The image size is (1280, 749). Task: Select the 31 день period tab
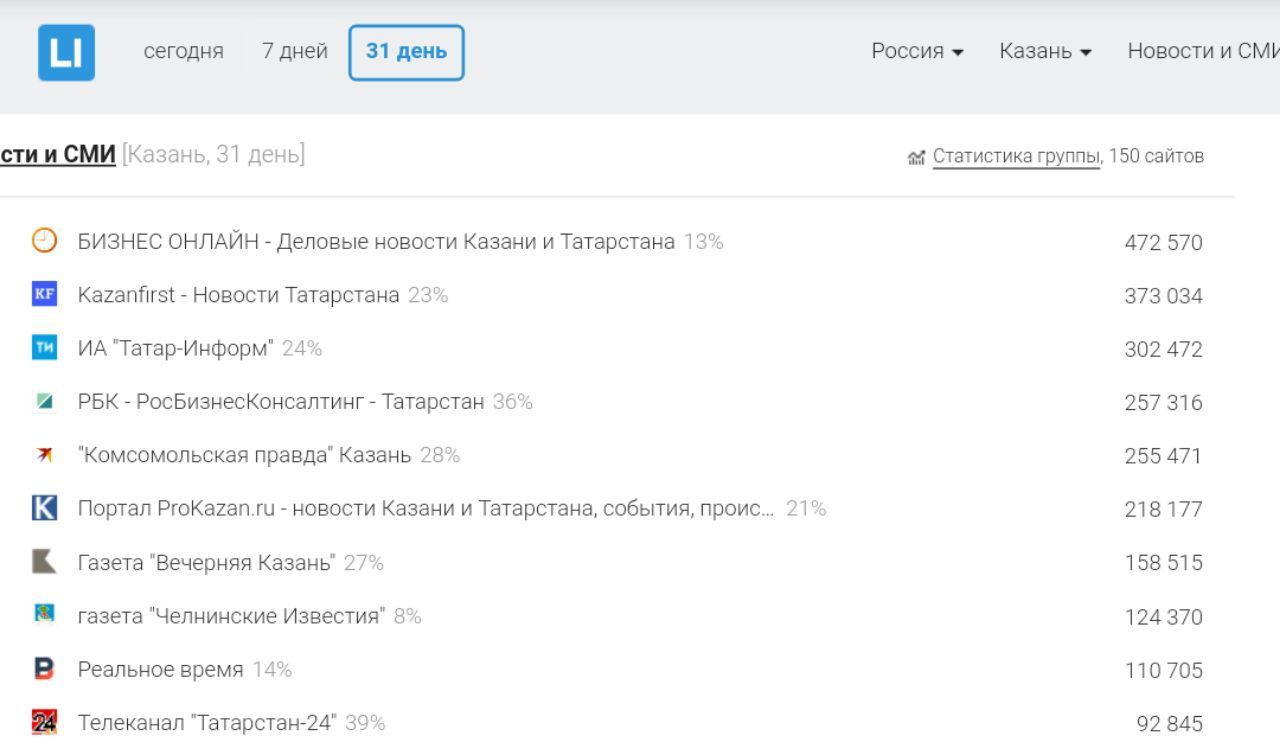click(x=406, y=52)
